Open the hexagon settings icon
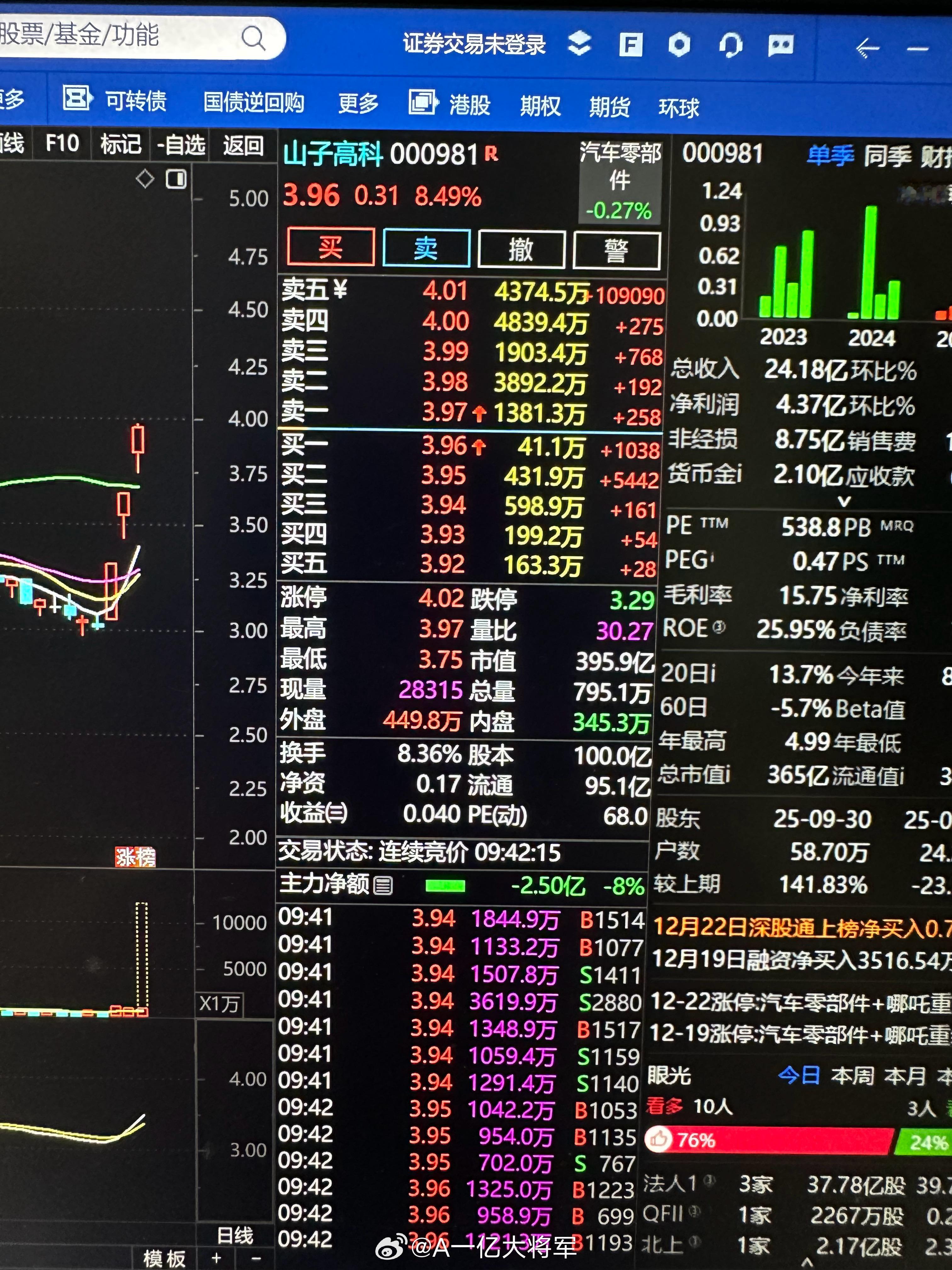Image resolution: width=952 pixels, height=1270 pixels. tap(679, 45)
